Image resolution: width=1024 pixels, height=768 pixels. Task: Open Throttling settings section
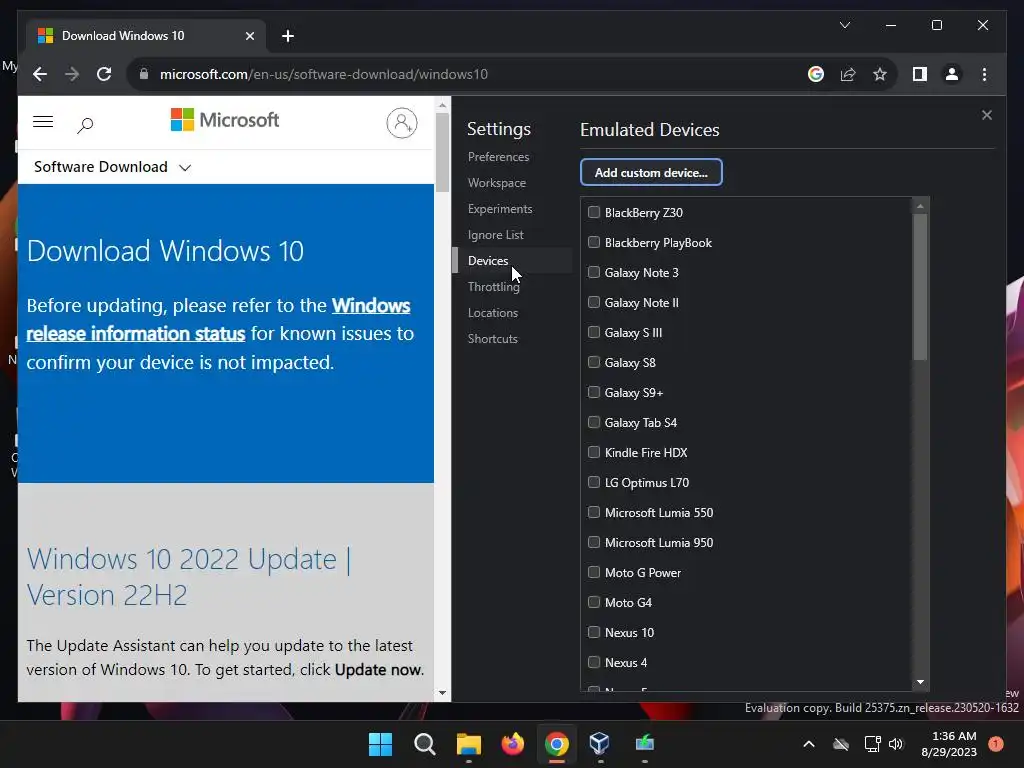click(493, 287)
